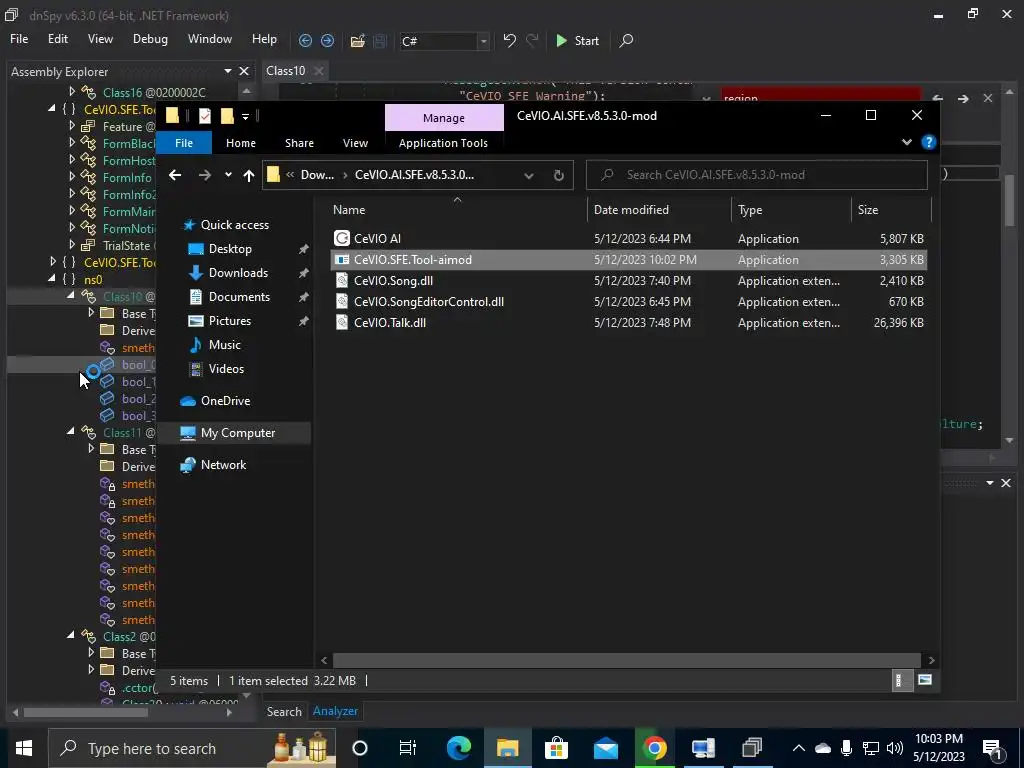Open Explorer View ribbon tab
Image resolution: width=1024 pixels, height=768 pixels.
[x=355, y=143]
